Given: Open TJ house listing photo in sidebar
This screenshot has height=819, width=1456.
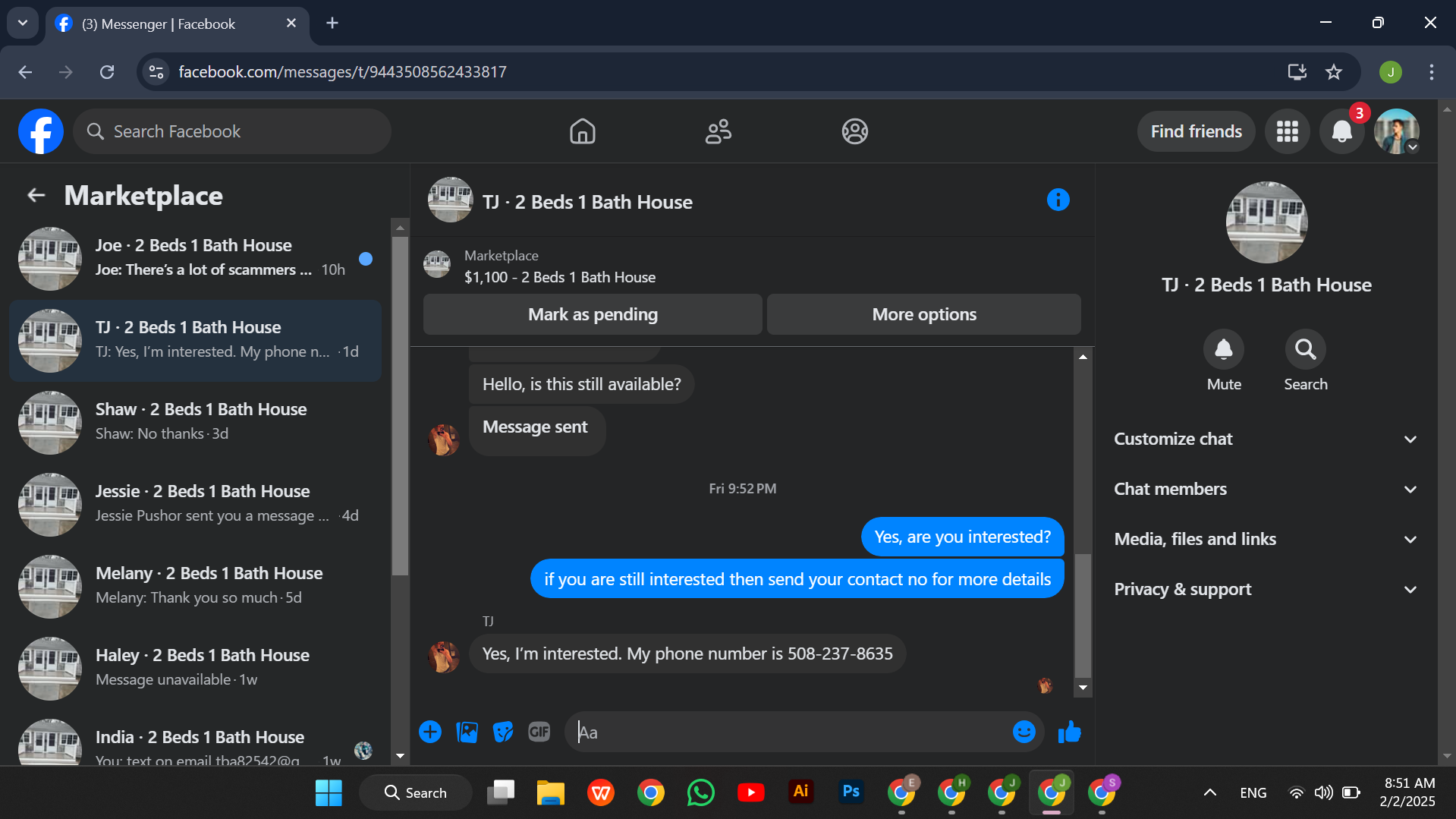Looking at the screenshot, I should coord(1266,222).
